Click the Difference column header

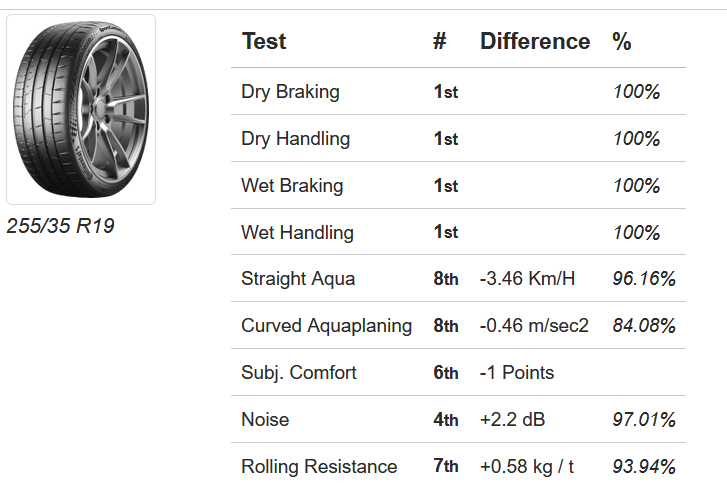(535, 42)
